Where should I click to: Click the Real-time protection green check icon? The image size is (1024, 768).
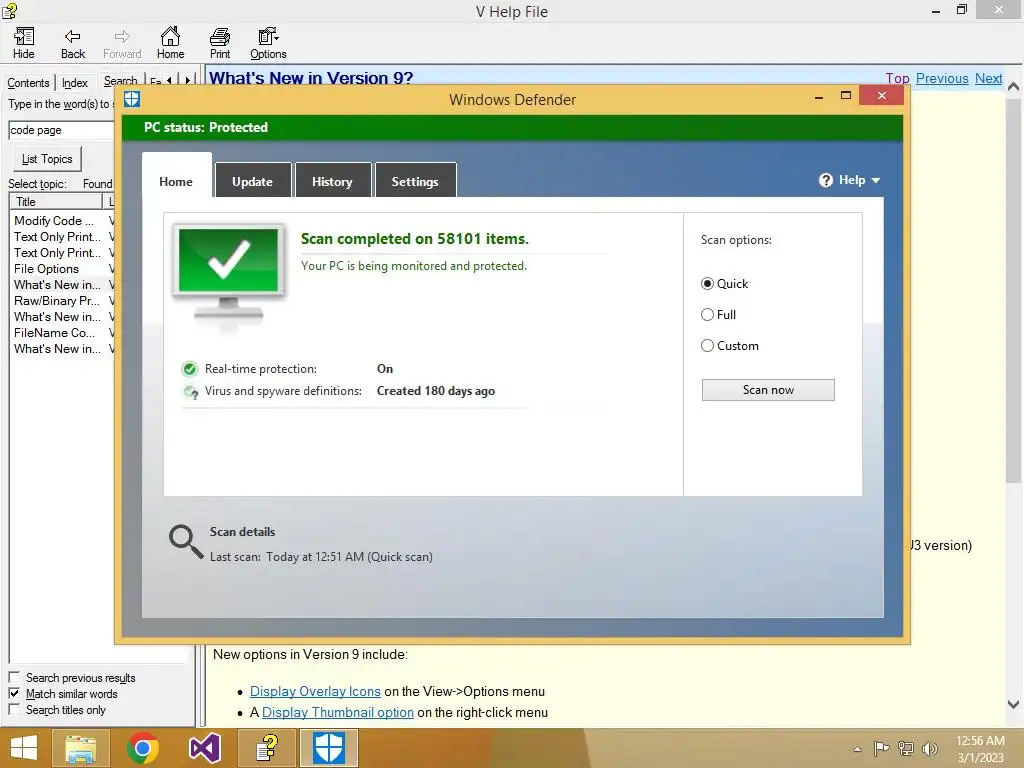189,369
